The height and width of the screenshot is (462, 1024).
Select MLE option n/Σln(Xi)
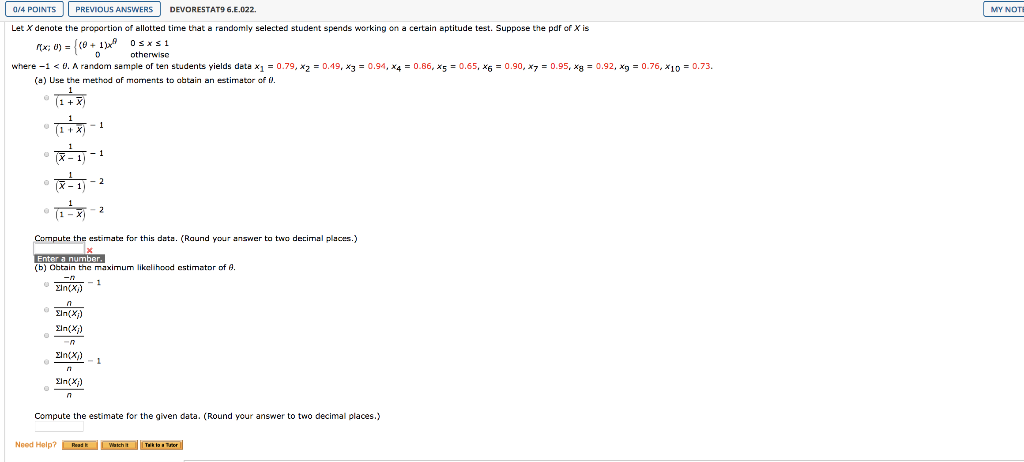click(x=46, y=310)
